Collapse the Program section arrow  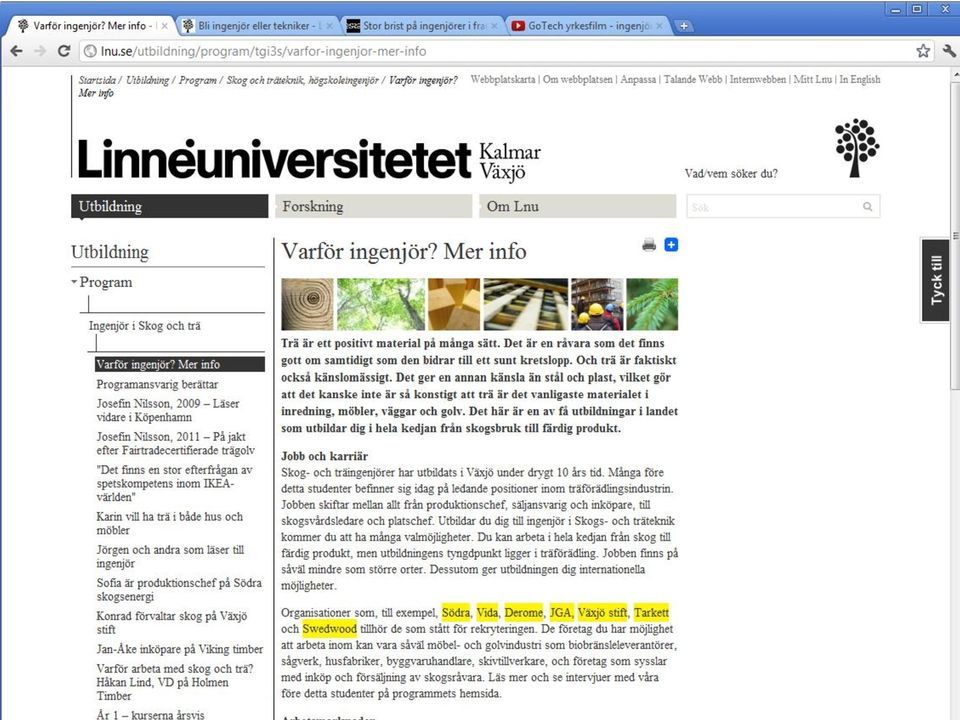[74, 282]
